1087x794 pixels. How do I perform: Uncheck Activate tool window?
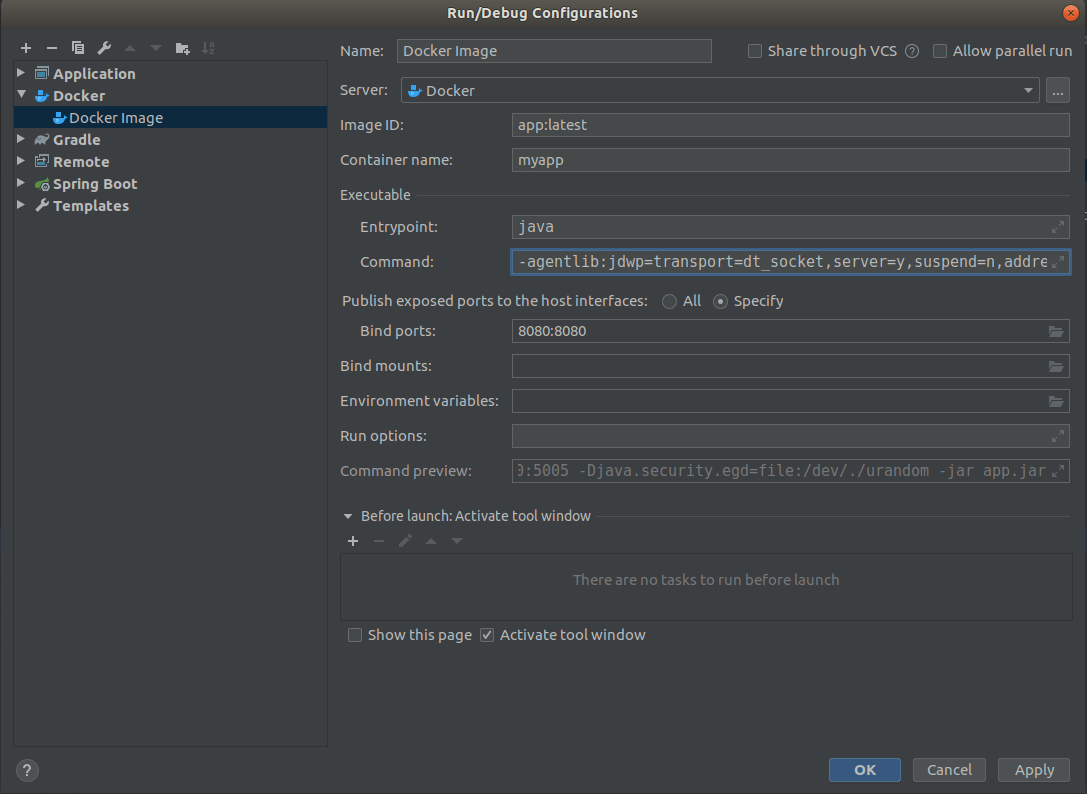(x=486, y=635)
